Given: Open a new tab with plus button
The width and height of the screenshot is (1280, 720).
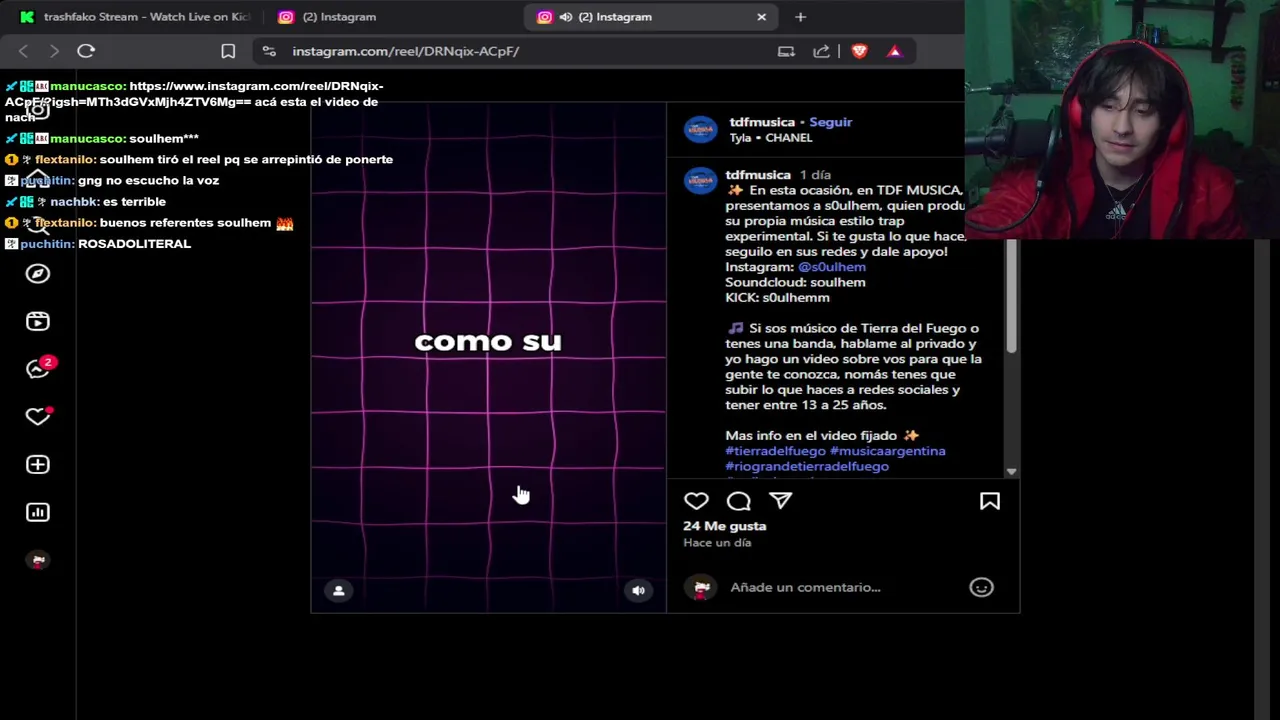Looking at the screenshot, I should [x=800, y=17].
